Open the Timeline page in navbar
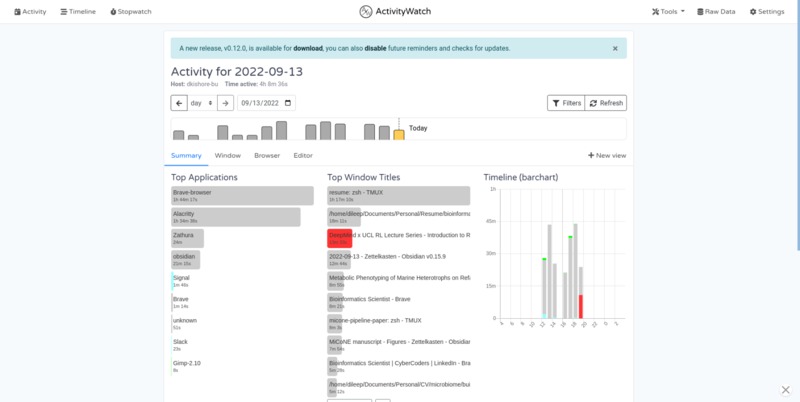The height and width of the screenshot is (402, 800). (78, 12)
